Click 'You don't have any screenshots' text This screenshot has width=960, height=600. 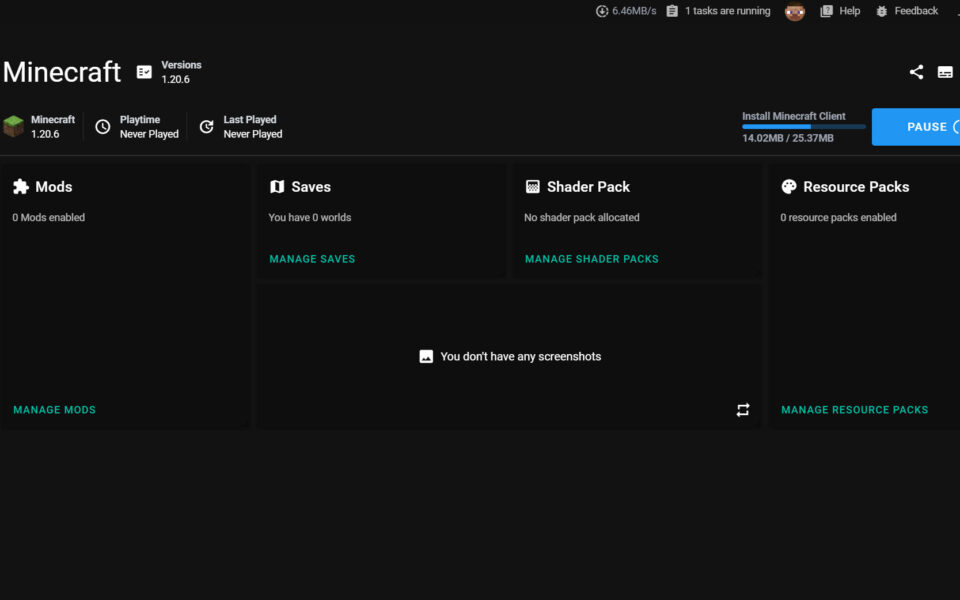coord(520,356)
